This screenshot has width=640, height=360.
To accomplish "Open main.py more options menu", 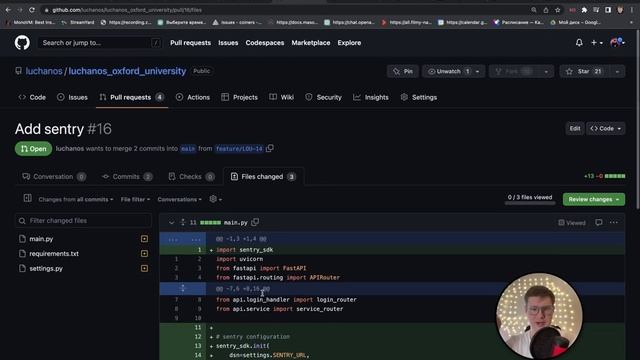I will coord(613,222).
